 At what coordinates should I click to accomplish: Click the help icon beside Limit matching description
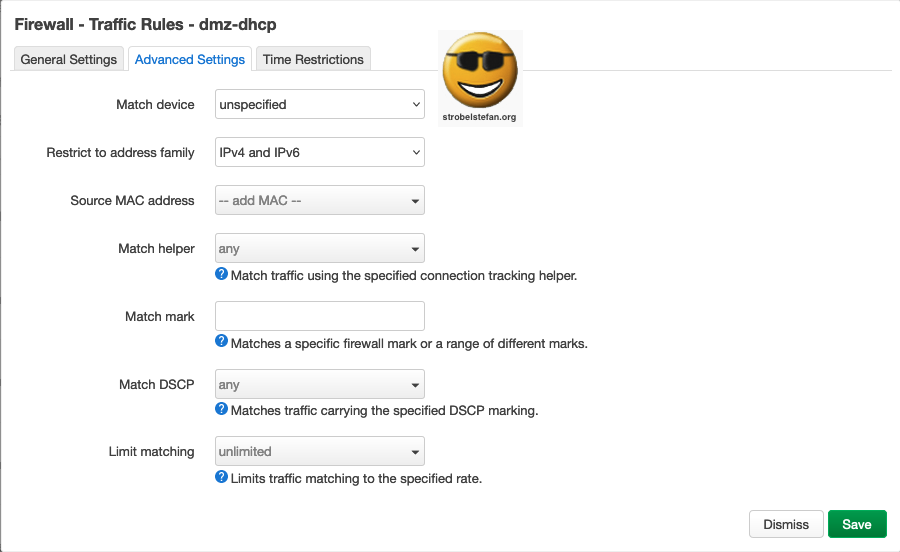[222, 478]
